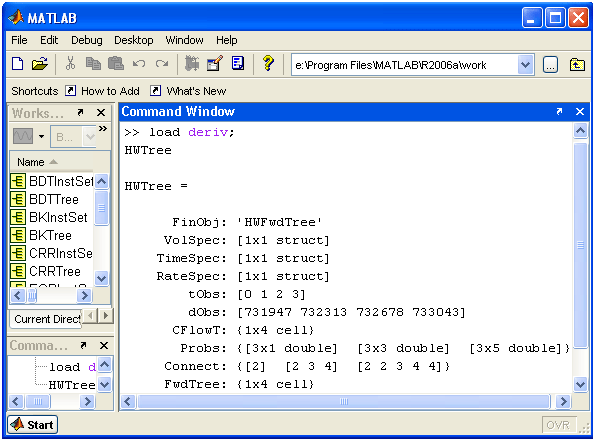
Task: Show previous tab with left tab arrow
Action: (90, 315)
